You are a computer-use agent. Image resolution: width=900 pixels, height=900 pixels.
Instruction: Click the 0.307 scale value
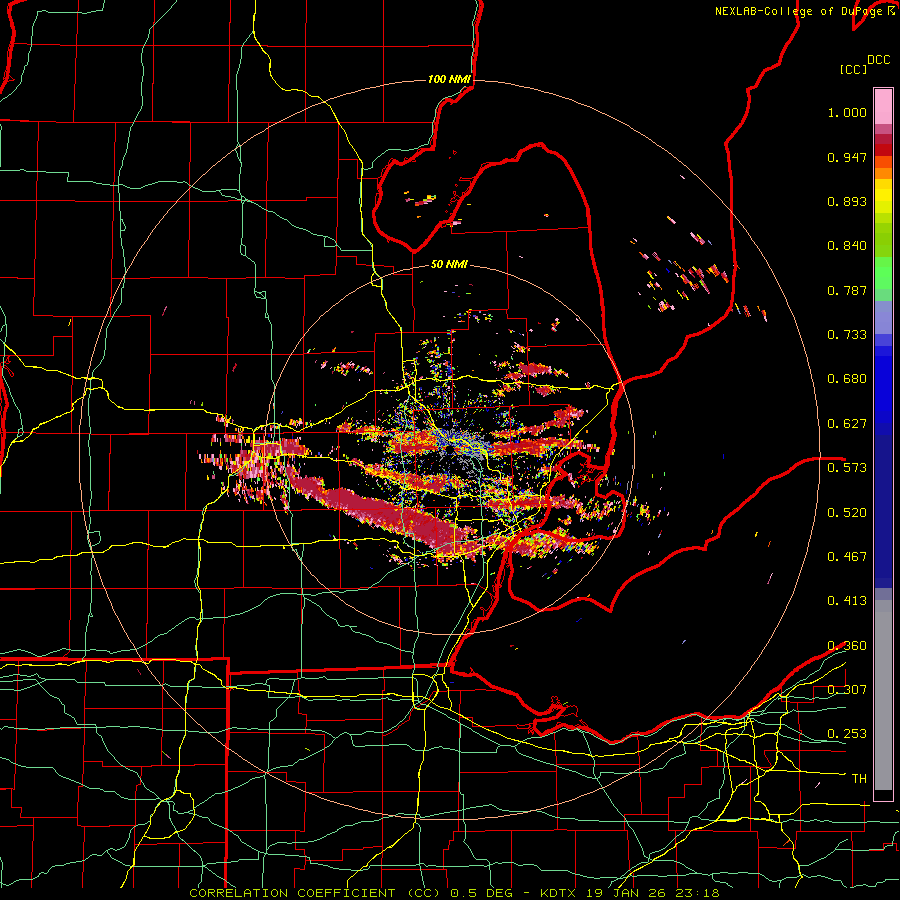(847, 690)
